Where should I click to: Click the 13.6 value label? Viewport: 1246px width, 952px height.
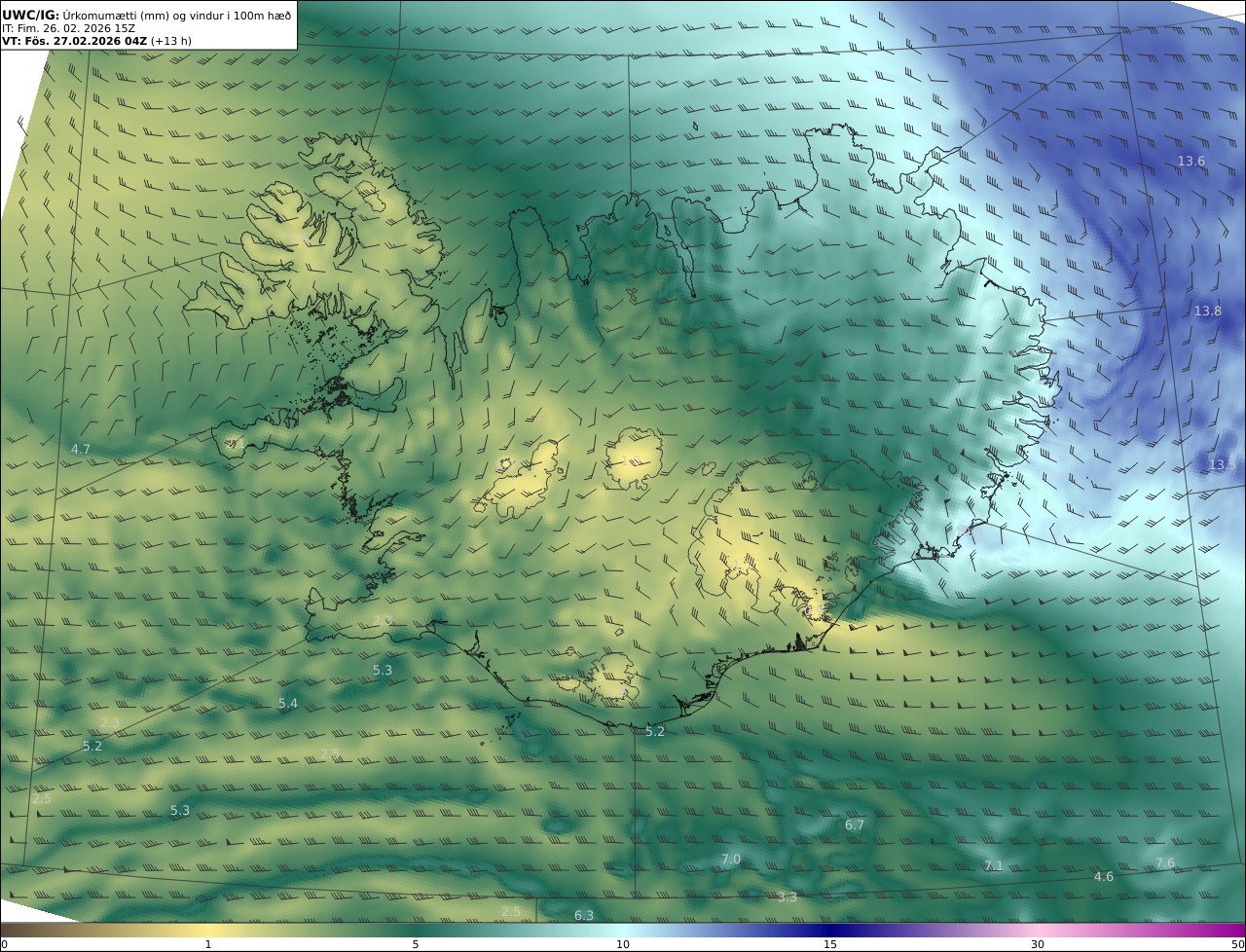pos(1191,162)
